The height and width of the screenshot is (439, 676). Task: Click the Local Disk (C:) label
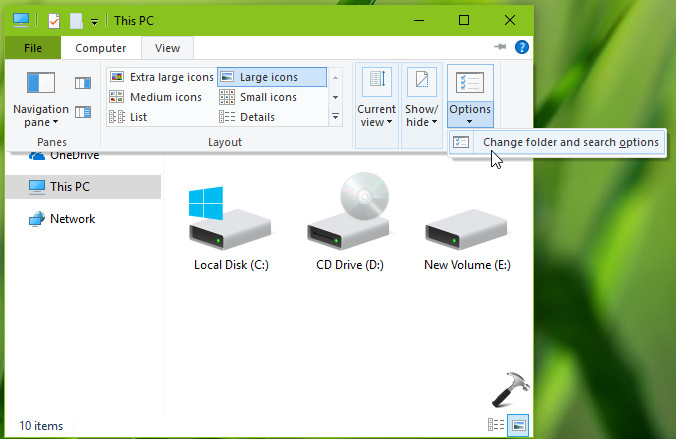231,265
